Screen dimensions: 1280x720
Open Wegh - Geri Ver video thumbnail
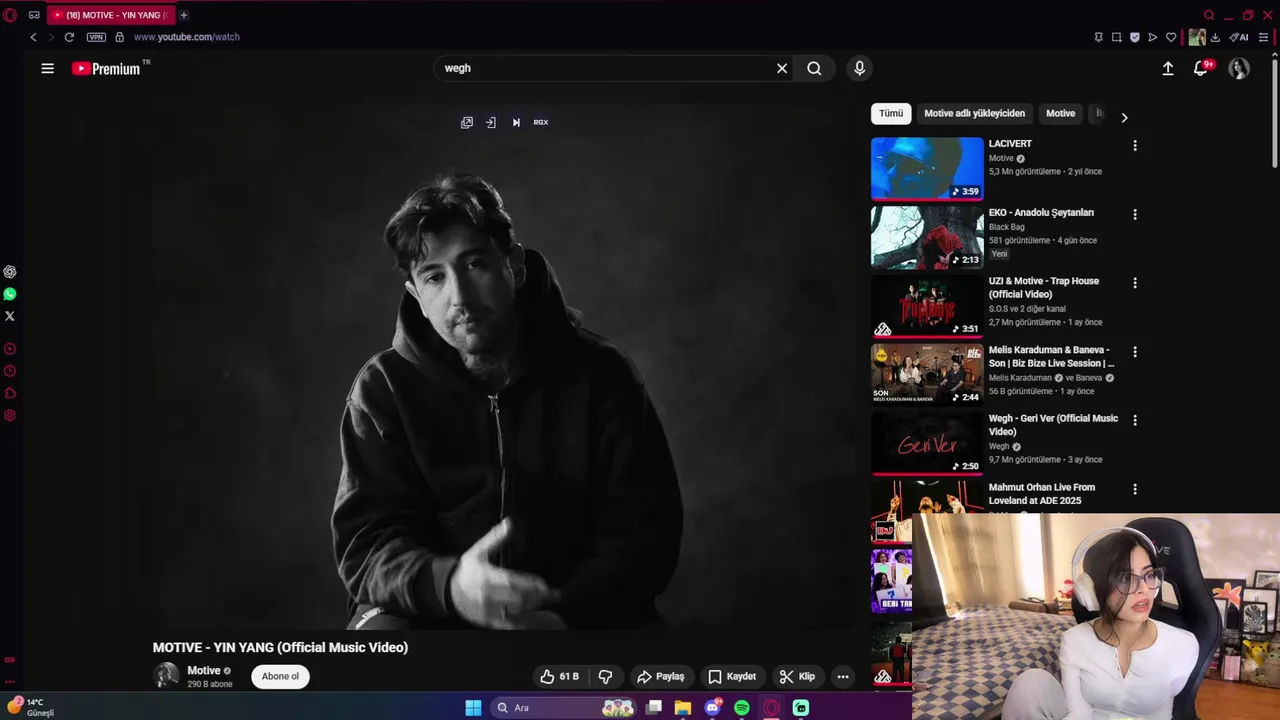(927, 443)
